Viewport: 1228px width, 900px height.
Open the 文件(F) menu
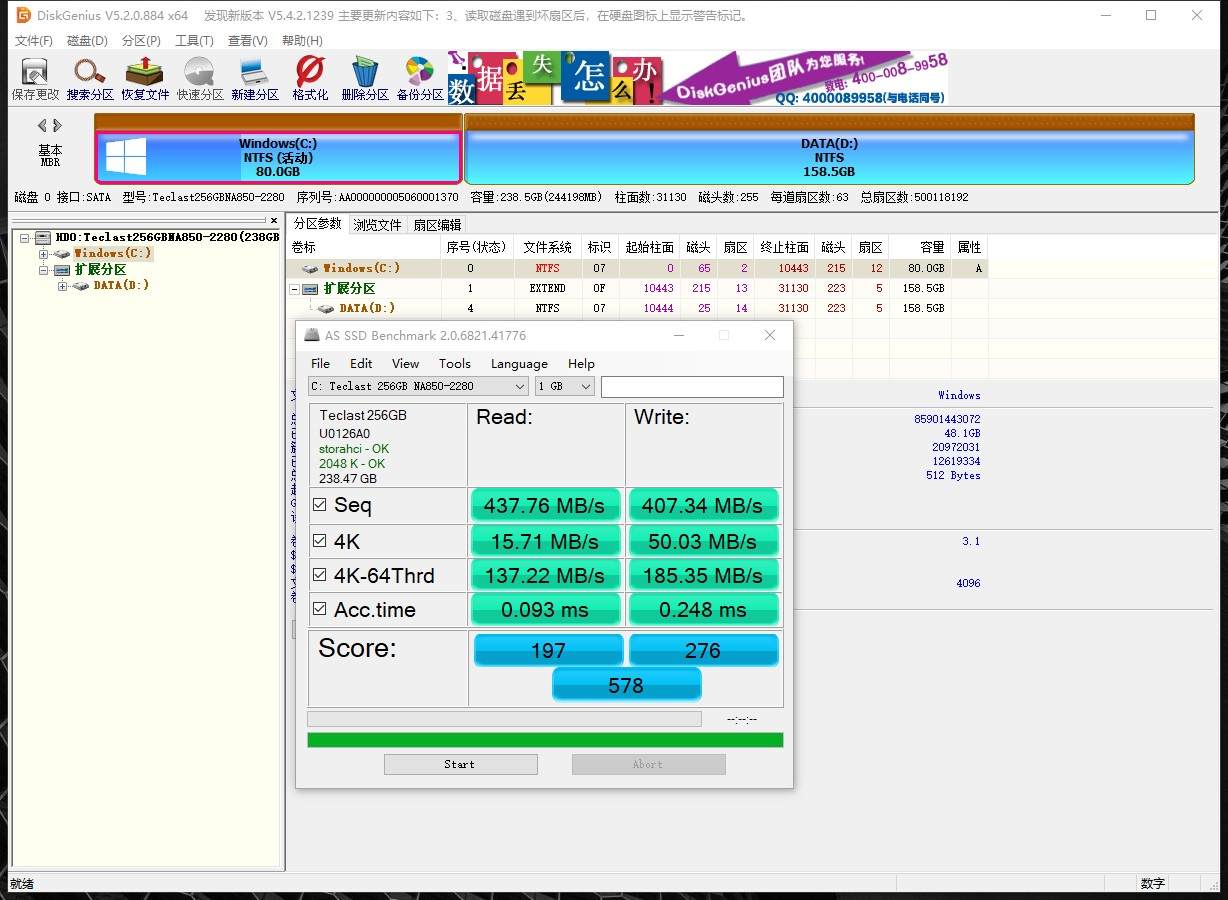34,41
